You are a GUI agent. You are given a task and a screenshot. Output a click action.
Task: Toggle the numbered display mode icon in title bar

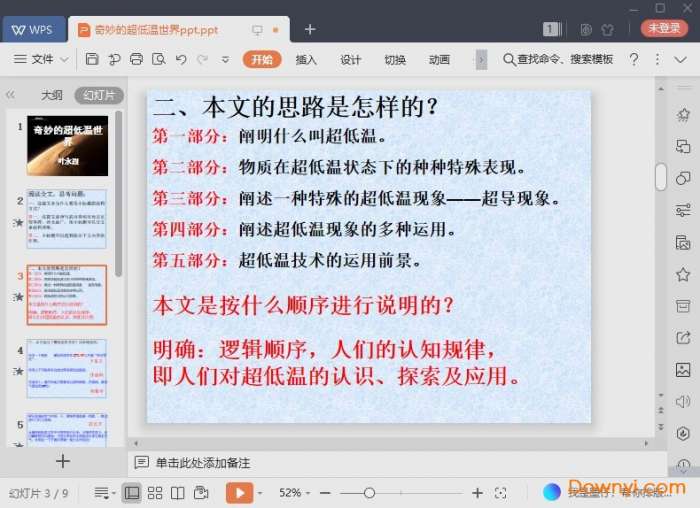(552, 29)
